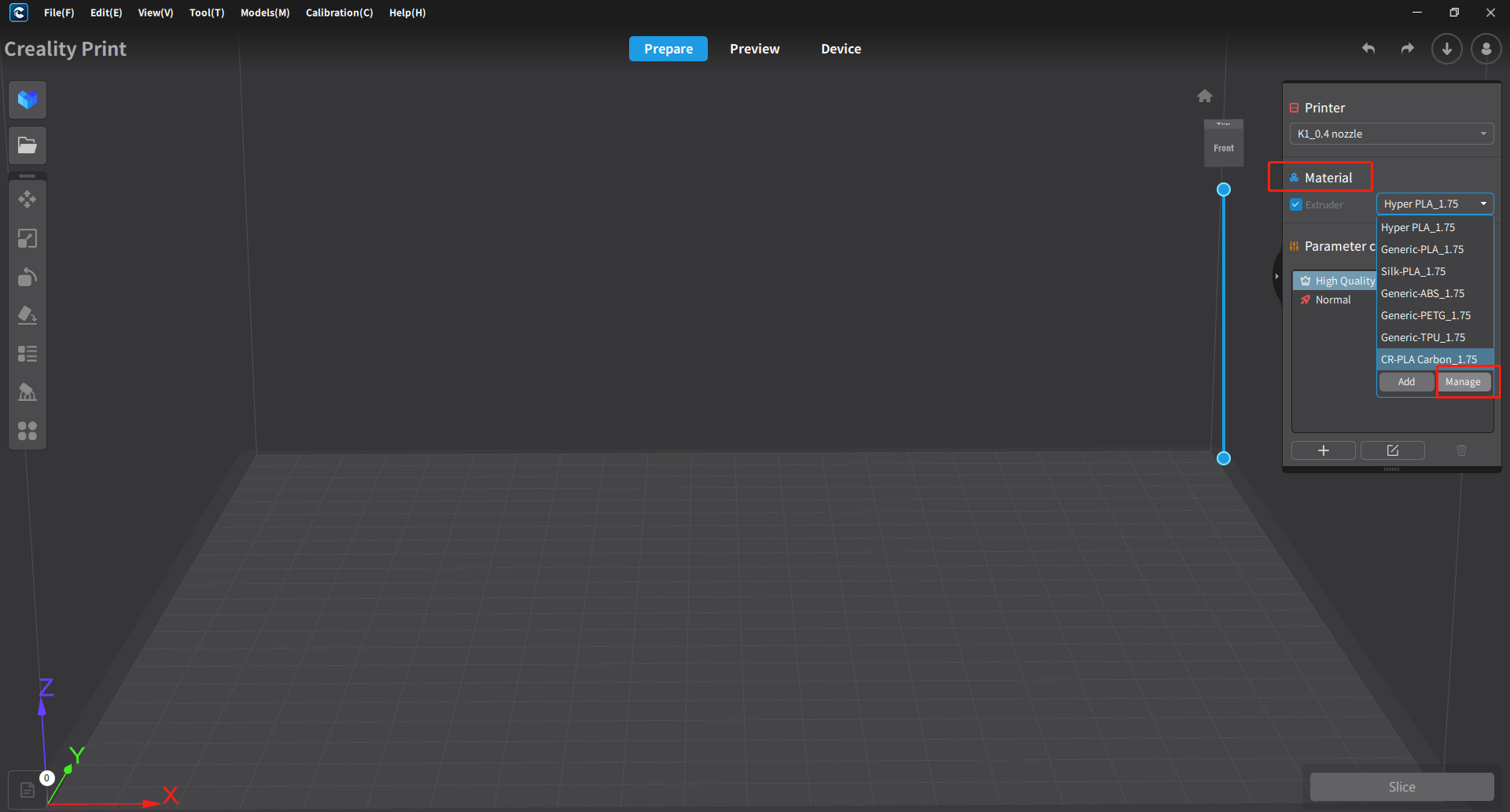Open the layout list tool icon
This screenshot has width=1510, height=812.
28,354
